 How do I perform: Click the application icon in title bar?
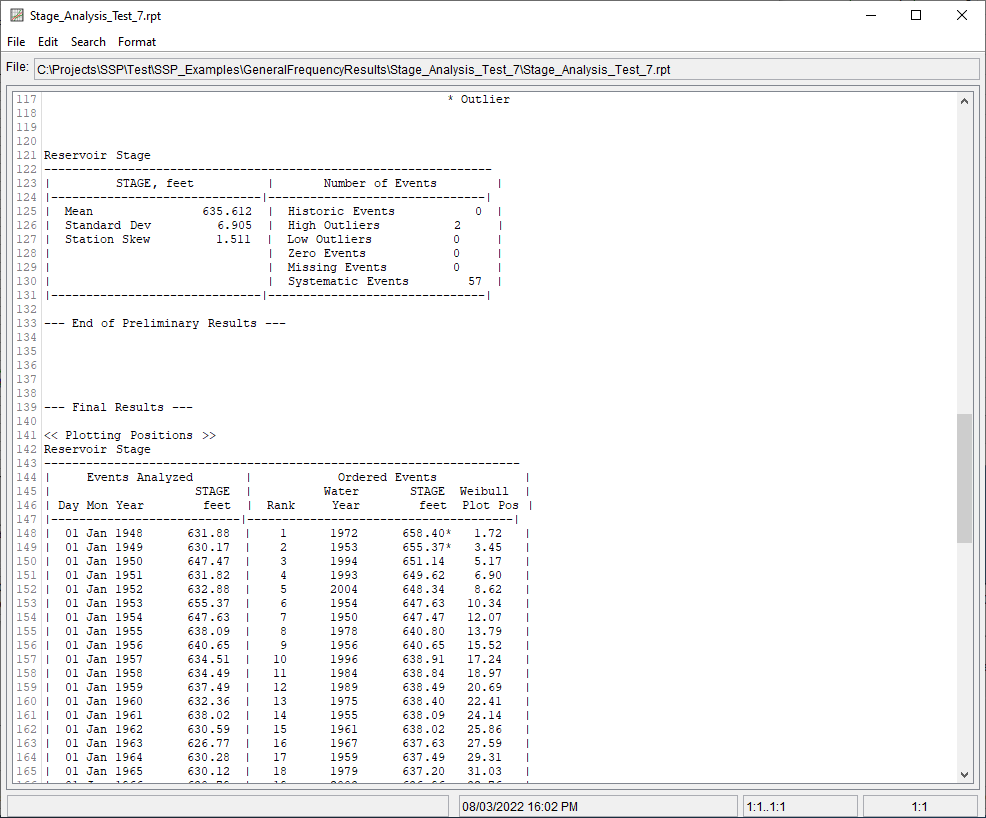pyautogui.click(x=17, y=15)
